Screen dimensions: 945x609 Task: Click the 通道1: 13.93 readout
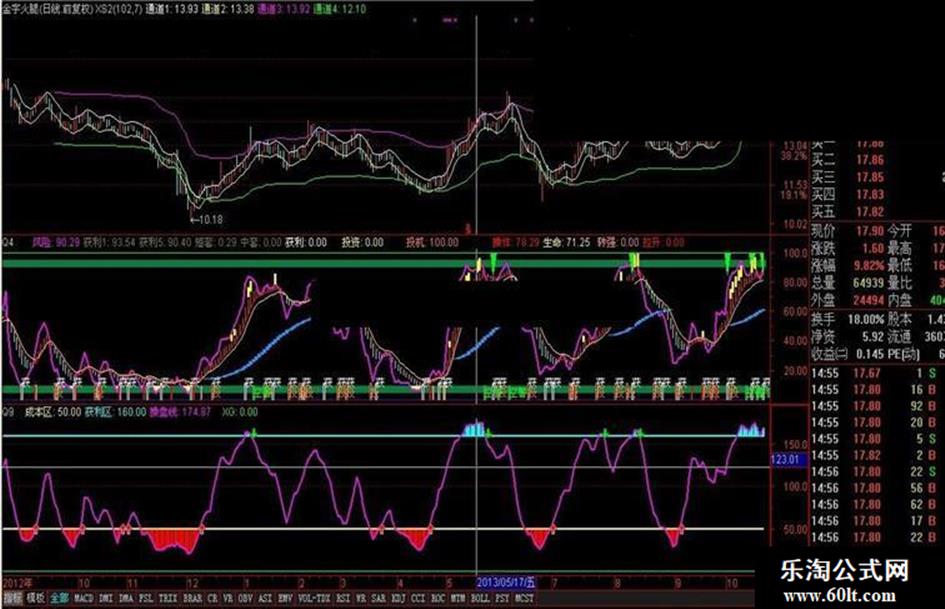point(171,9)
